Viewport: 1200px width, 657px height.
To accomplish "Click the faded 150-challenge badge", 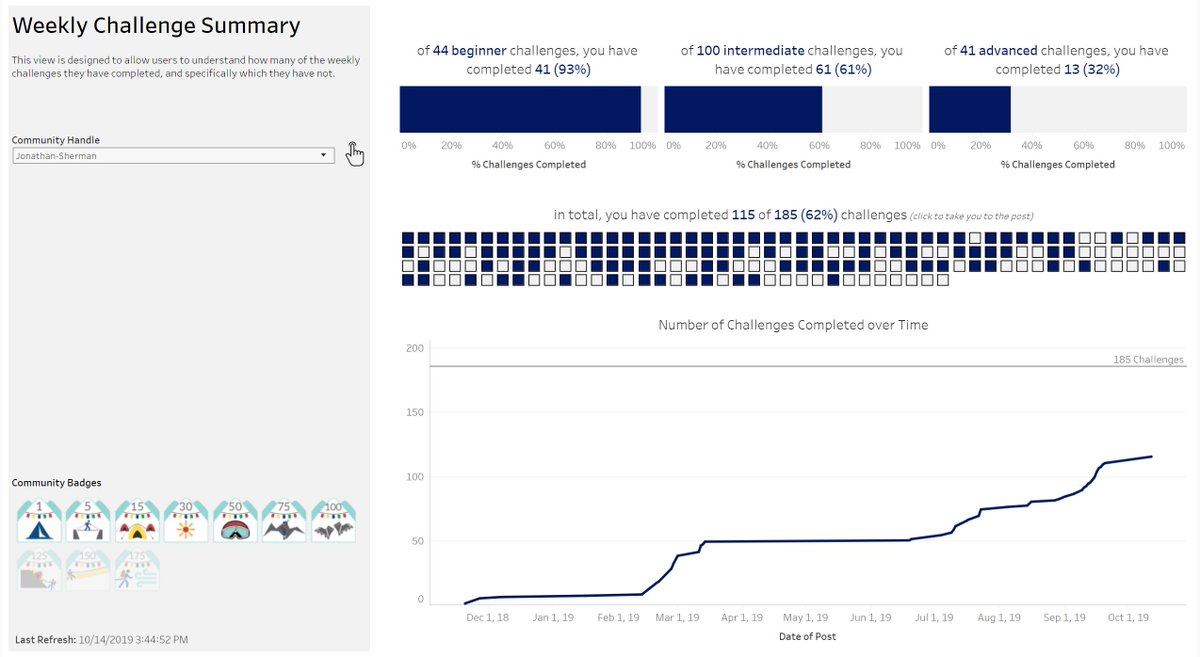I will point(87,570).
